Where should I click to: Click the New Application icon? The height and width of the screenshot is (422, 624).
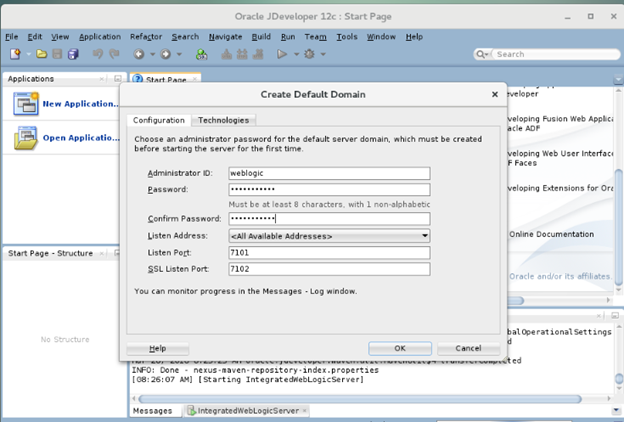25,103
